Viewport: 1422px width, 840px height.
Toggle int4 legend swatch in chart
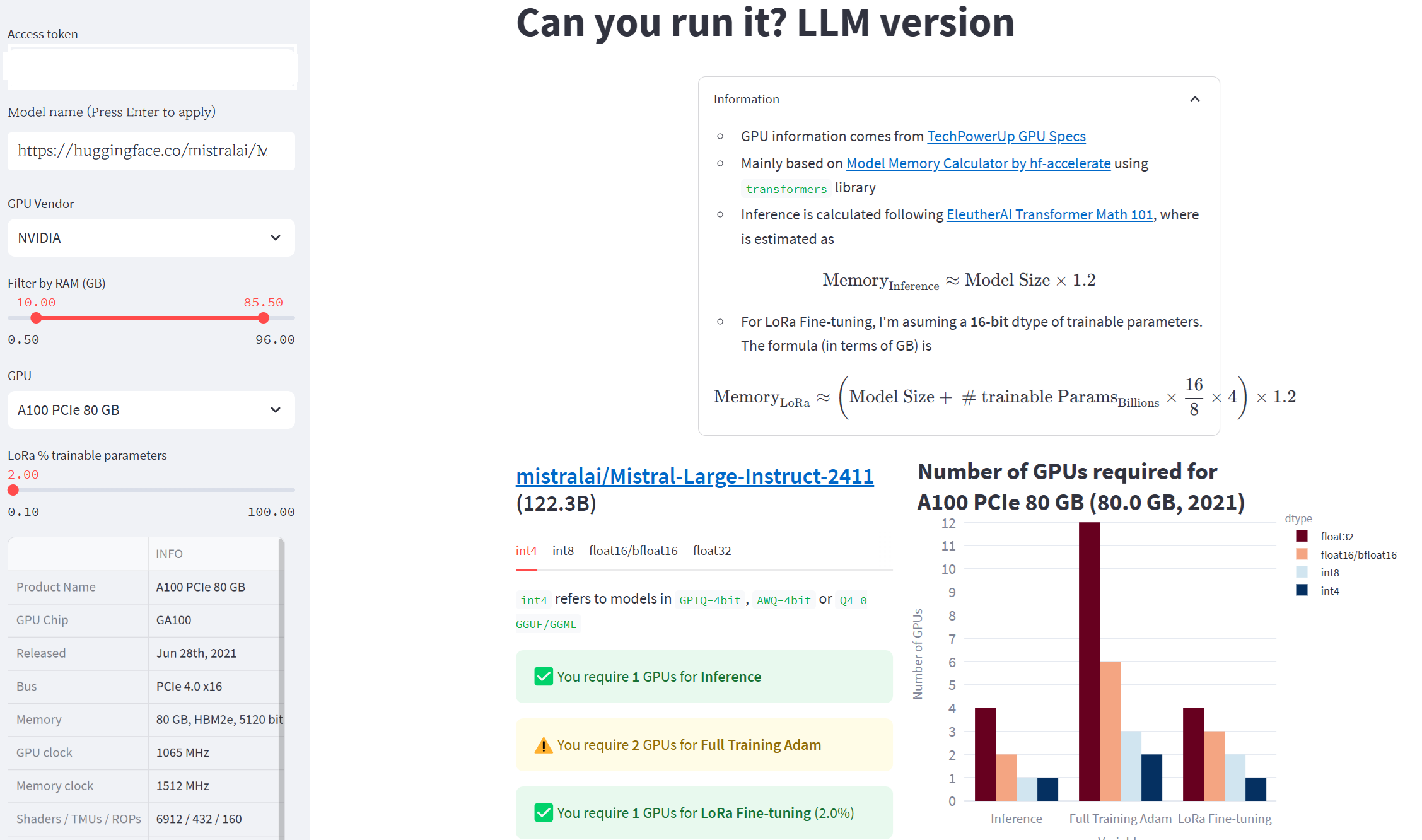point(1302,590)
